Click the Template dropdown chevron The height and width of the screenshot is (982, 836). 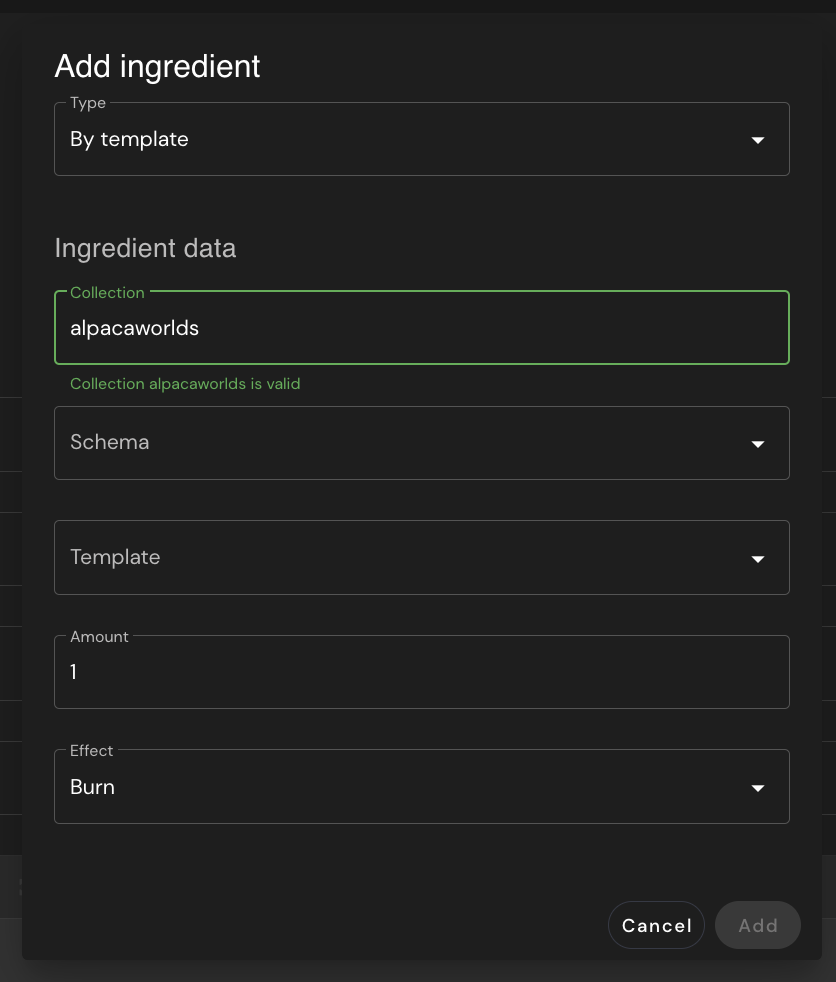(x=757, y=558)
